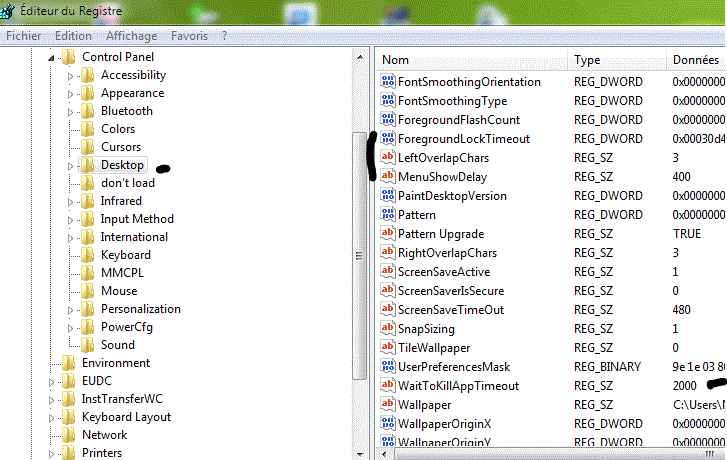Click ForegroundLockTimeout value icon
727x460 pixels.
click(x=388, y=139)
